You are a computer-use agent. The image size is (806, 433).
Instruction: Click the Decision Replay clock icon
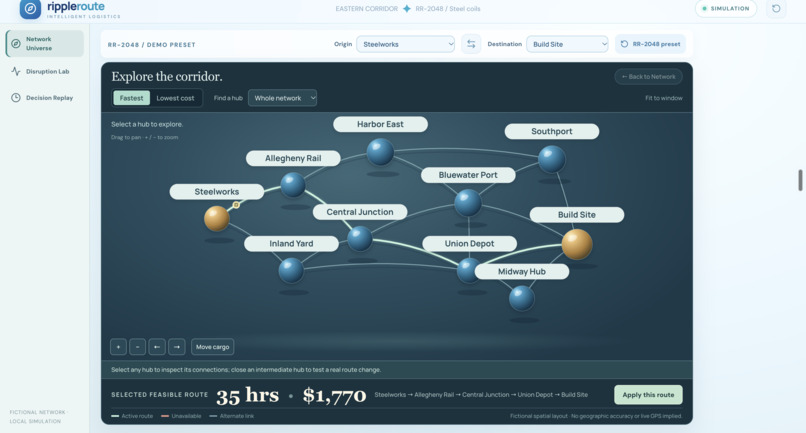pos(16,98)
